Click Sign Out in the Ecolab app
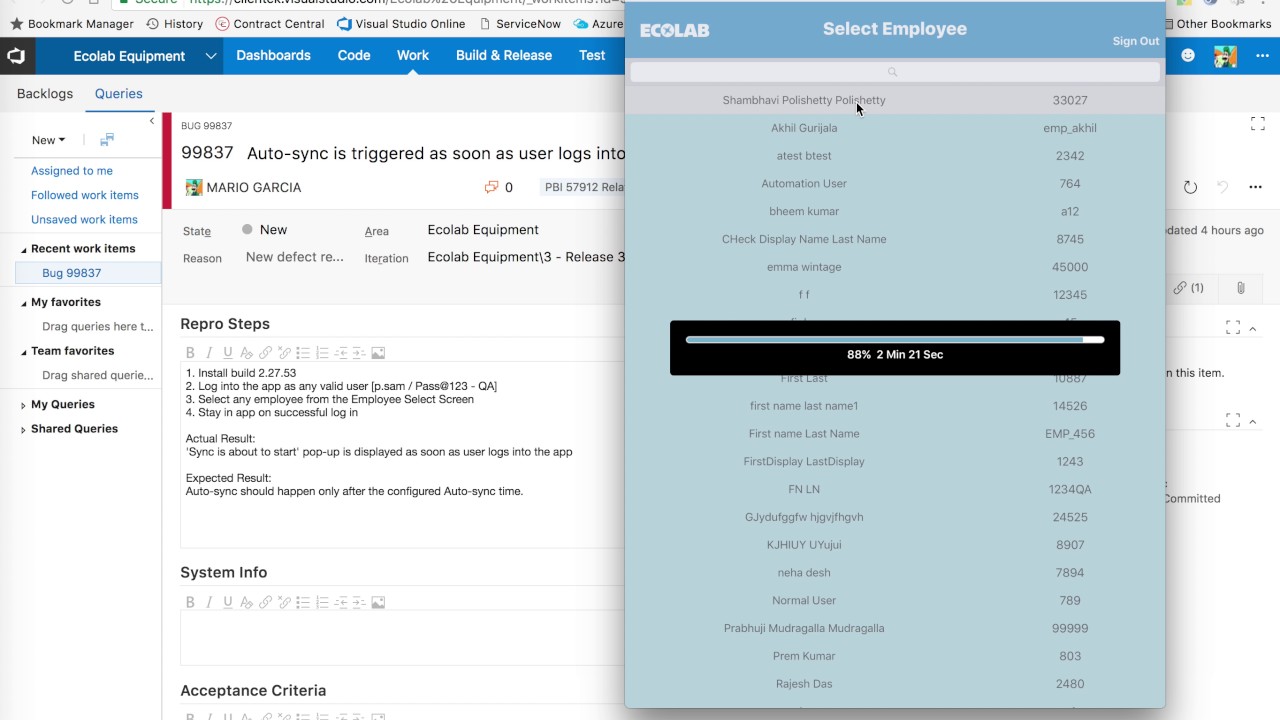The image size is (1280, 720). [x=1136, y=41]
